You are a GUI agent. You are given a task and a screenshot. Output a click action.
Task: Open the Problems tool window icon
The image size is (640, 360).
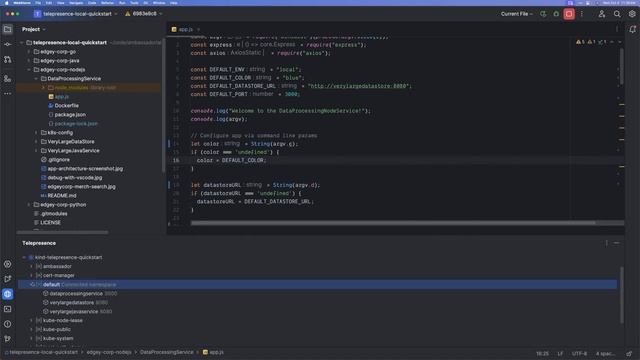pos(7,324)
